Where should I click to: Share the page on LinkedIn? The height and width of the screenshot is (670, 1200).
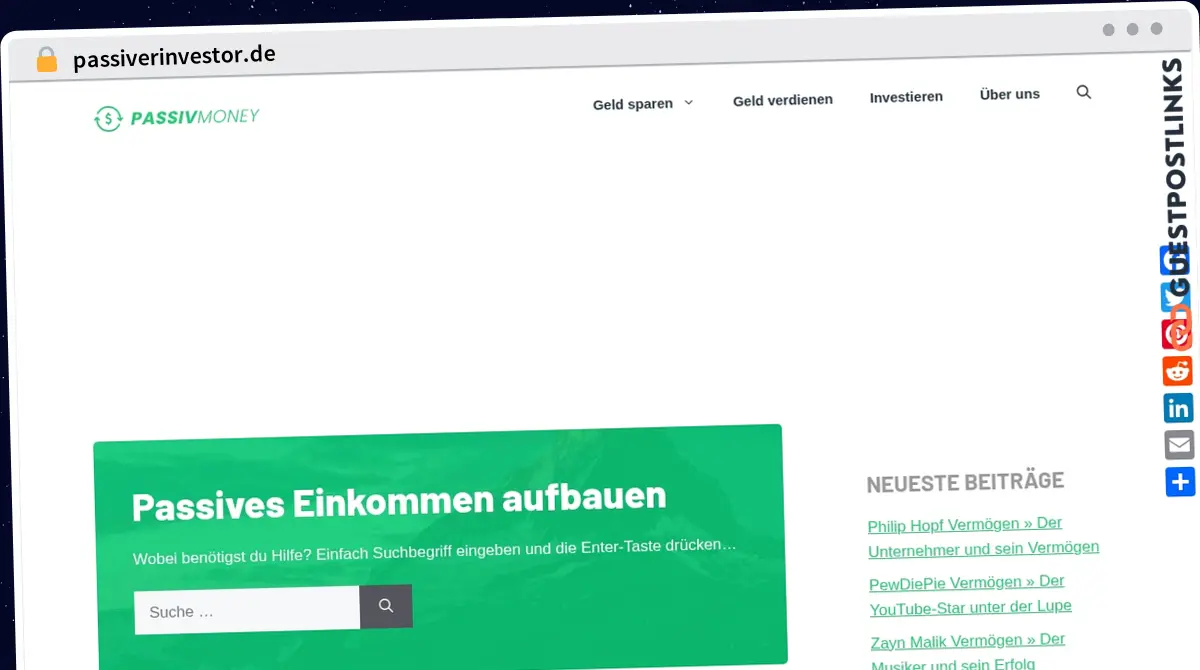(x=1178, y=408)
